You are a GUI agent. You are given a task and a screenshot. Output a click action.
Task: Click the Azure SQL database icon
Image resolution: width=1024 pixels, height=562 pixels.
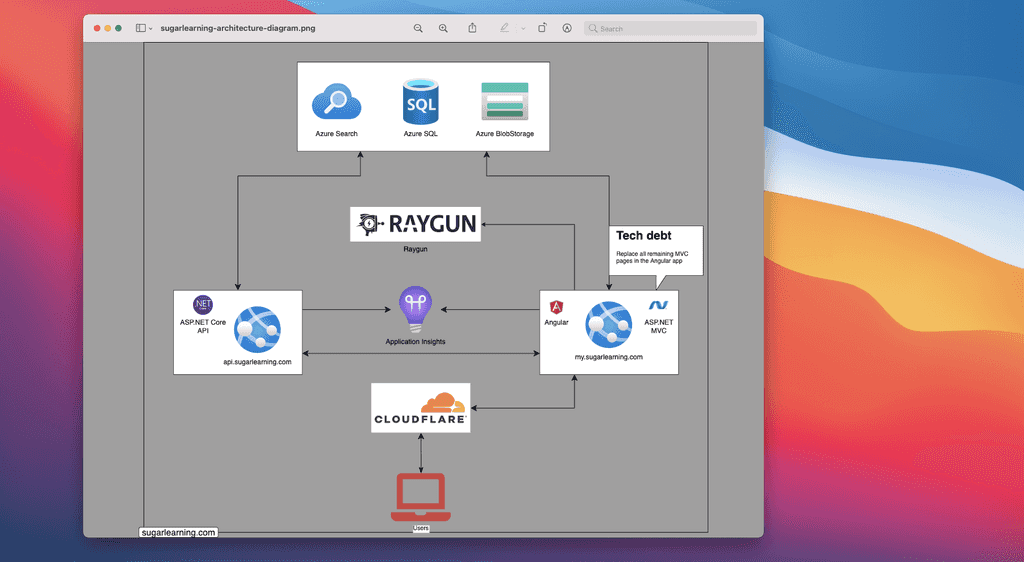(x=420, y=101)
